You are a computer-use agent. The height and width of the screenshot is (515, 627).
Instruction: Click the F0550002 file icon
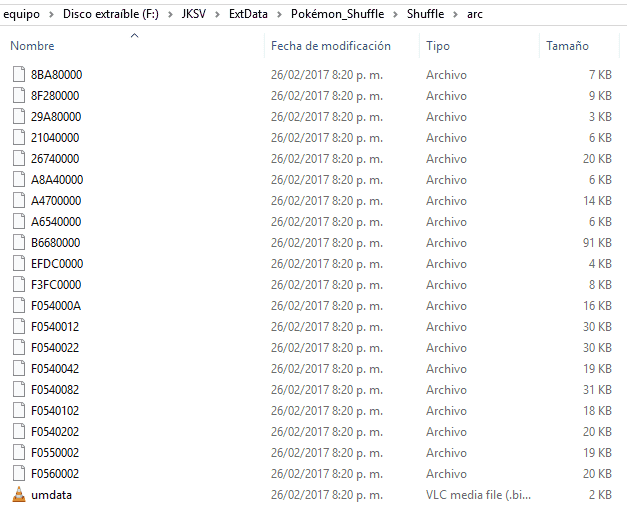19,452
